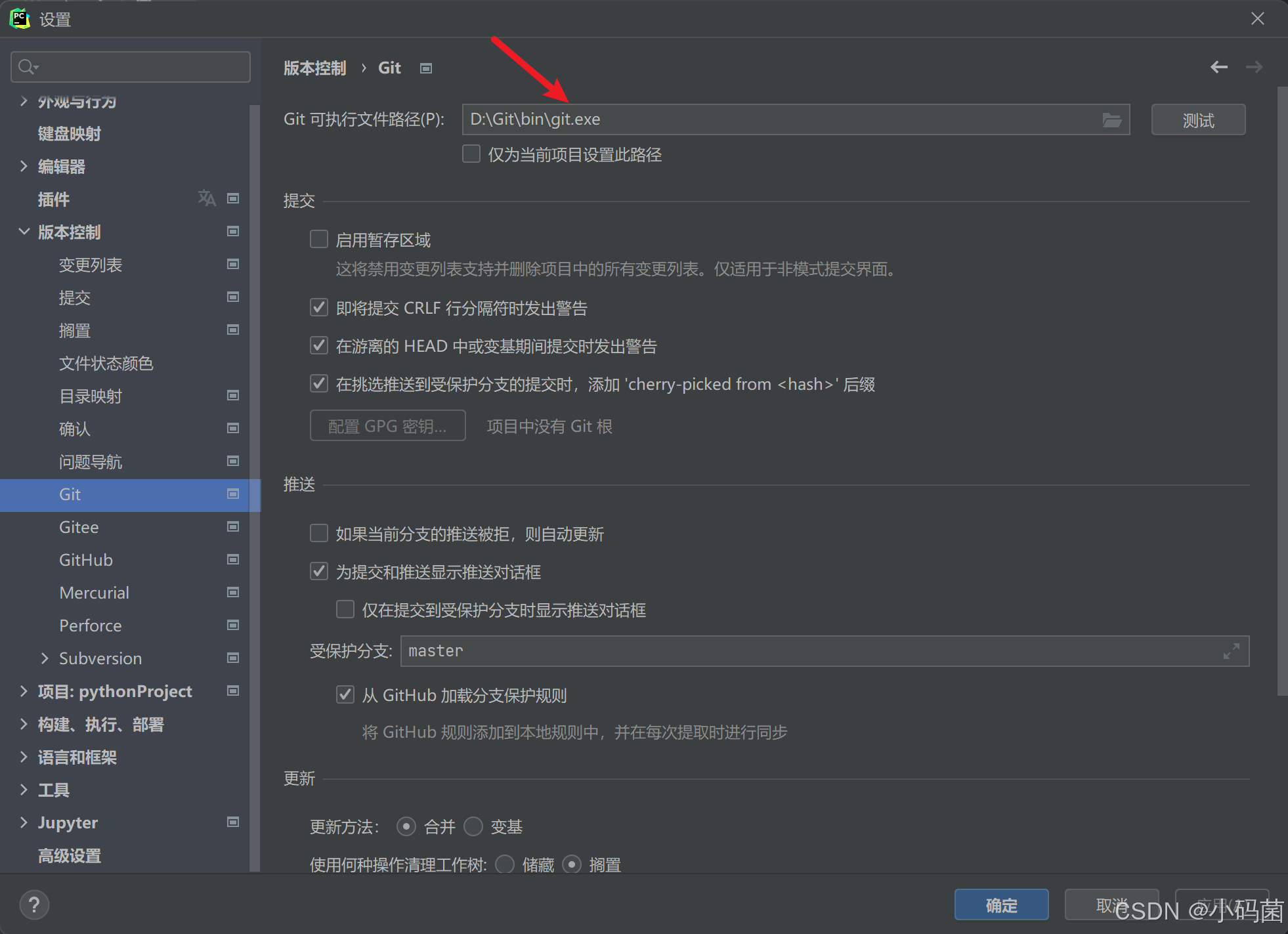1288x934 pixels.
Task: Click project settings icon beside GitHub item
Action: tap(232, 560)
